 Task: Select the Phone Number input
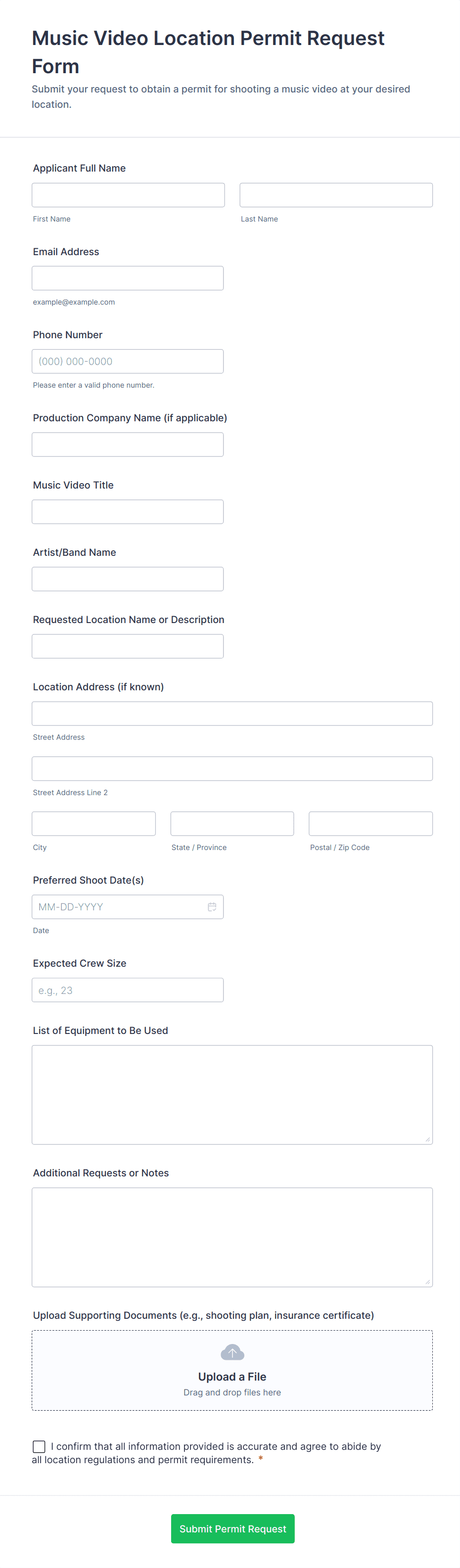pos(128,361)
